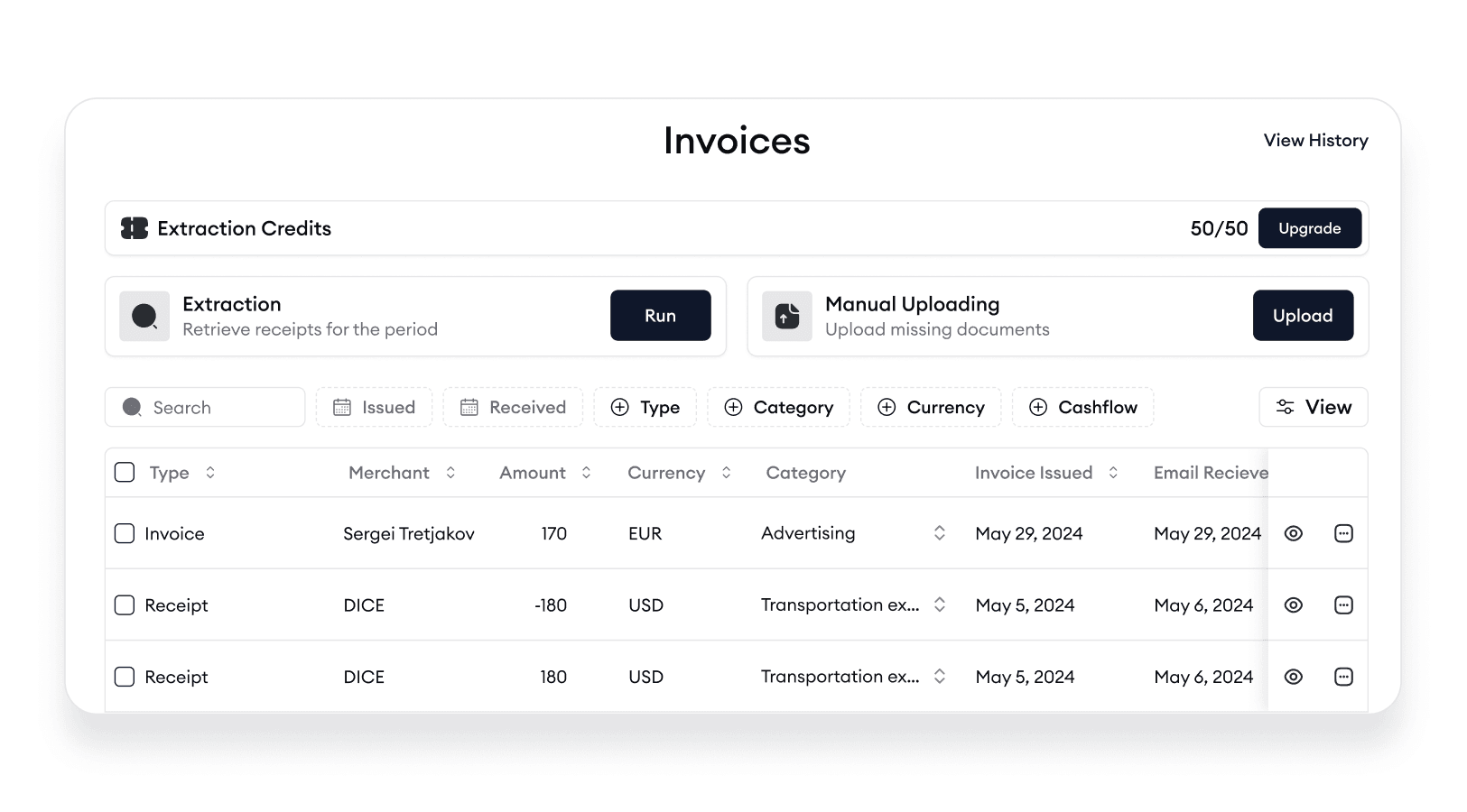
Task: Click the Extraction Credits ticket icon
Action: pos(134,228)
